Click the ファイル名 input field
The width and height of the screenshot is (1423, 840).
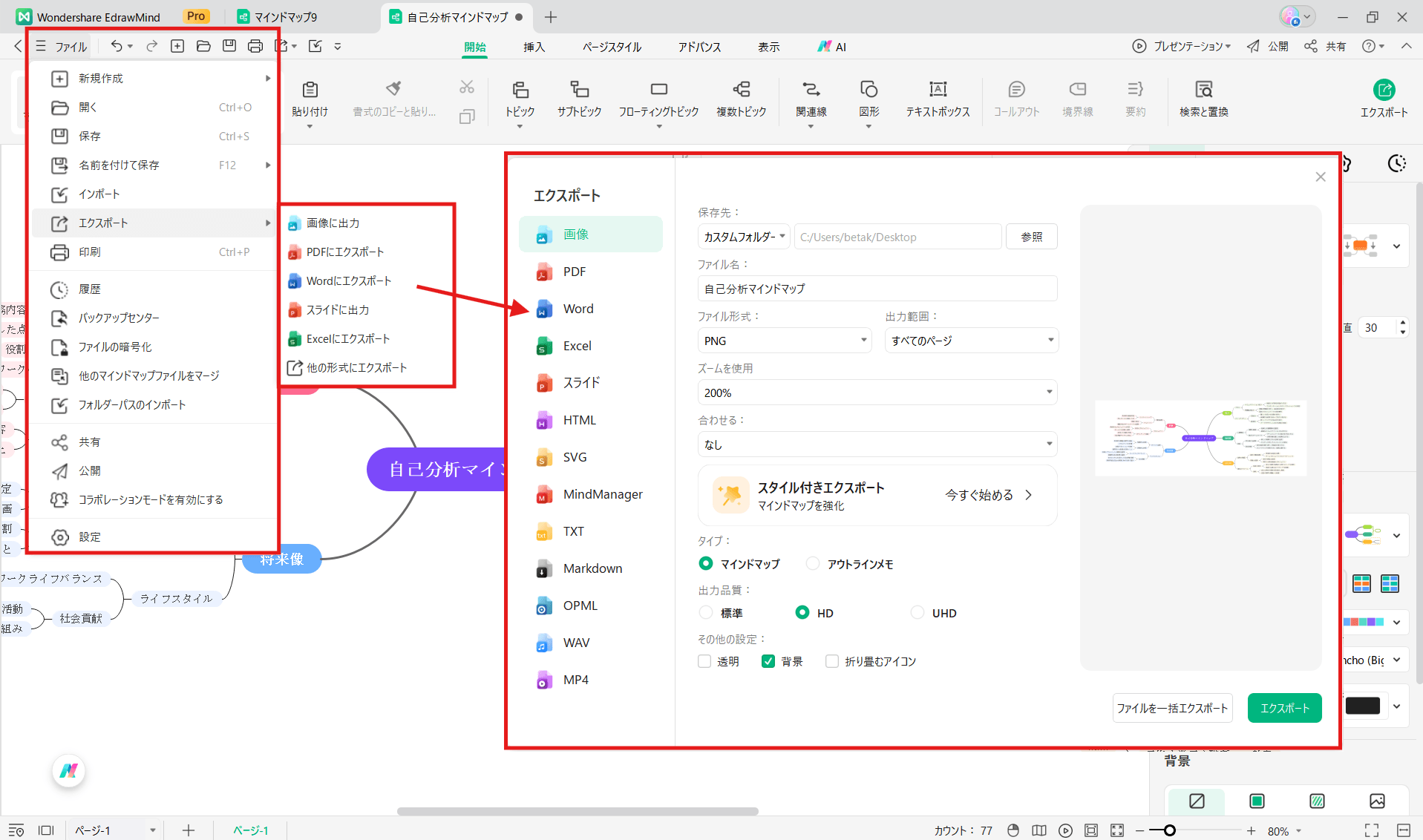click(x=877, y=289)
